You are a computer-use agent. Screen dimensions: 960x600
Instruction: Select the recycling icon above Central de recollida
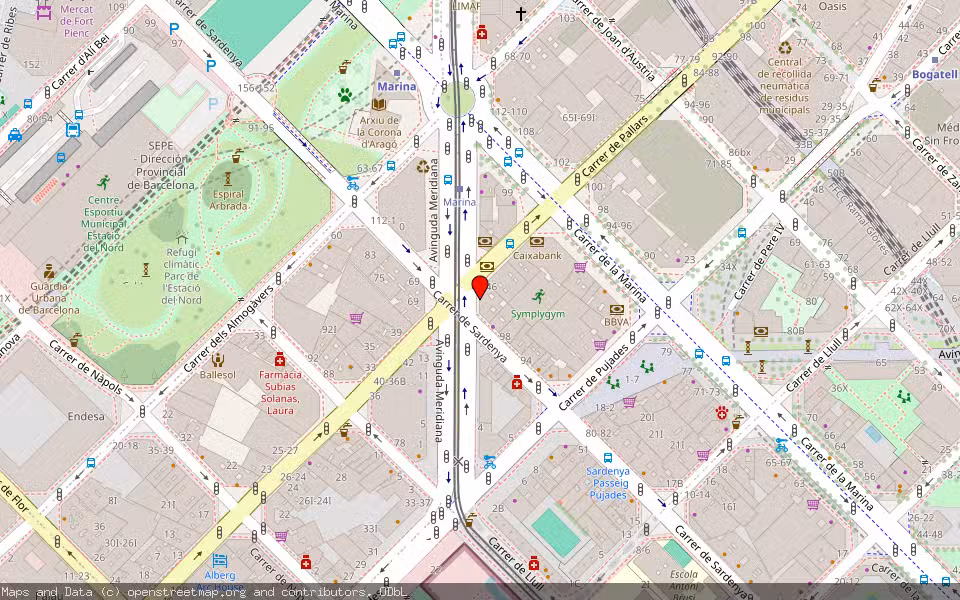pos(786,48)
